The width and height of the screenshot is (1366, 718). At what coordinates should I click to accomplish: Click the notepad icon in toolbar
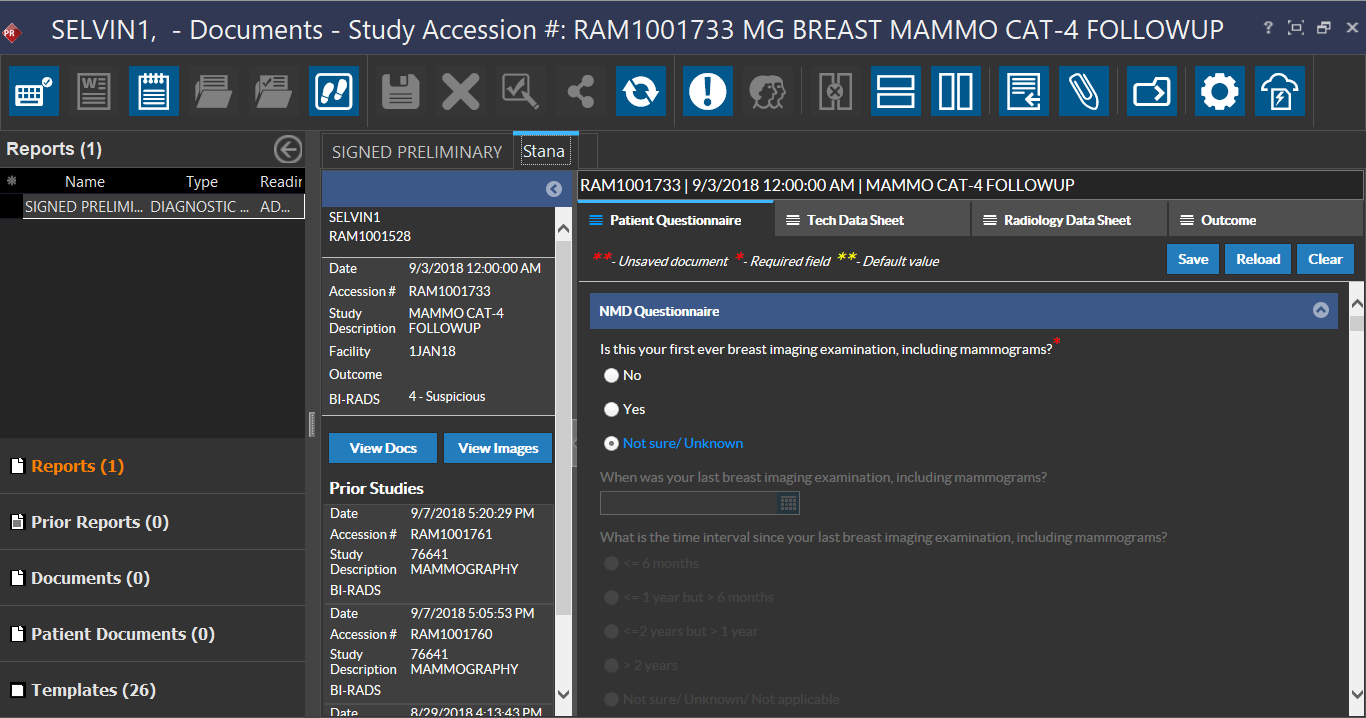154,91
